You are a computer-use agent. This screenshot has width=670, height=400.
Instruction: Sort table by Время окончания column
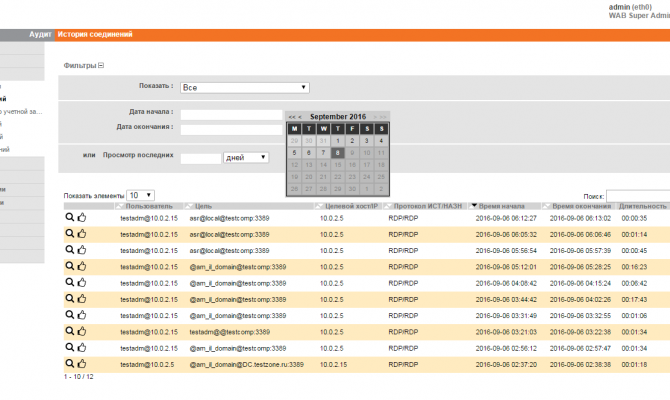point(579,206)
